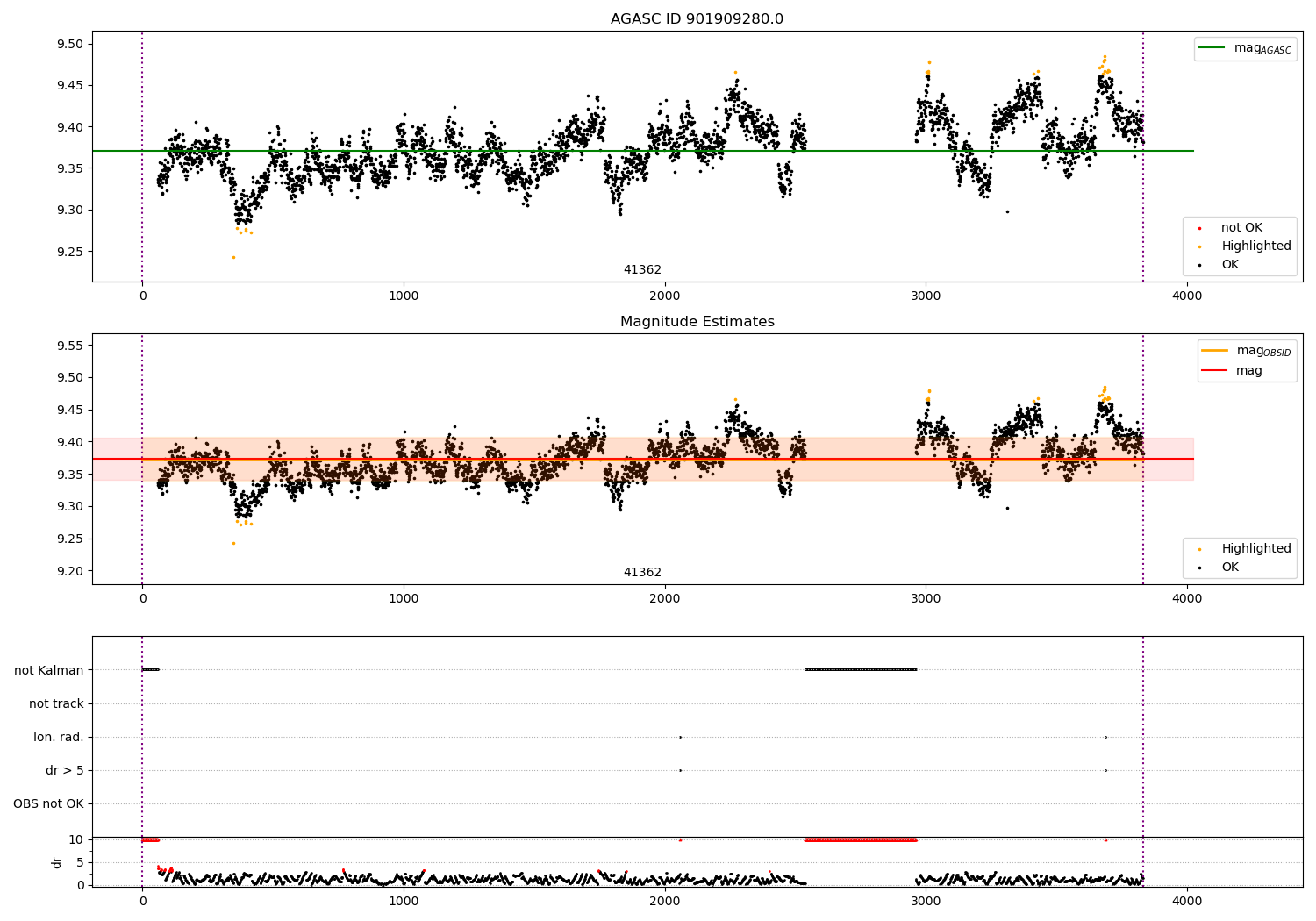Viewport: 1316px width, 921px height.
Task: Click the red 'not OK' legend marker
Action: pyautogui.click(x=1200, y=228)
